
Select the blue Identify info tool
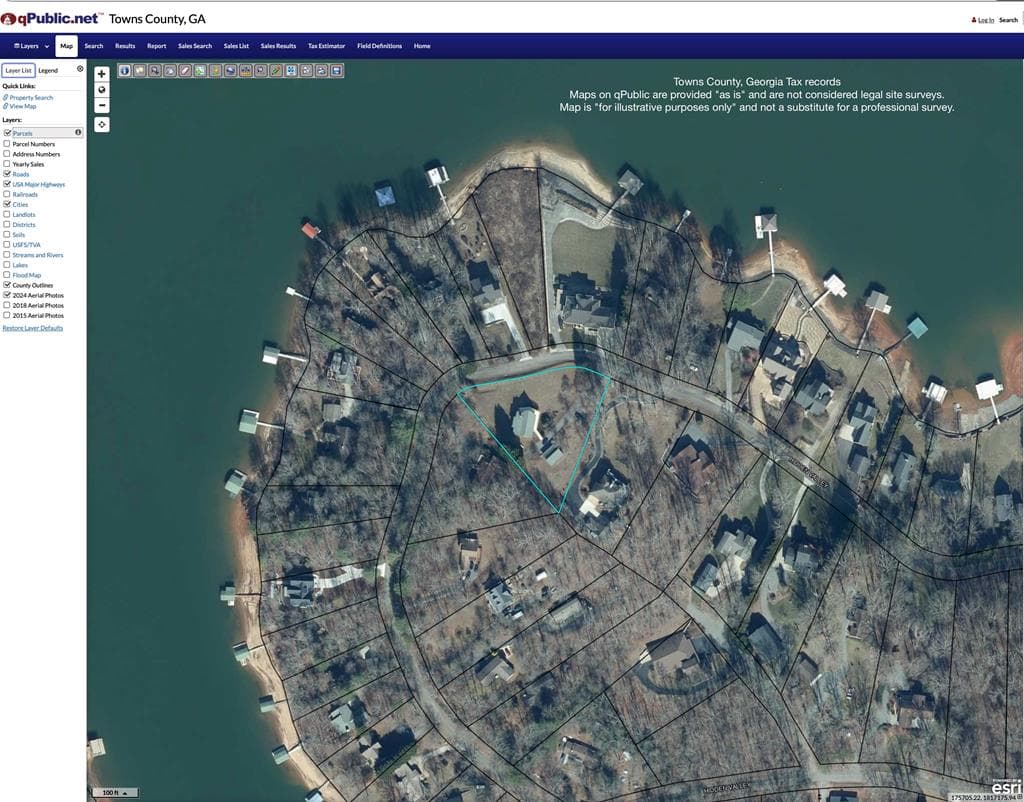[124, 71]
